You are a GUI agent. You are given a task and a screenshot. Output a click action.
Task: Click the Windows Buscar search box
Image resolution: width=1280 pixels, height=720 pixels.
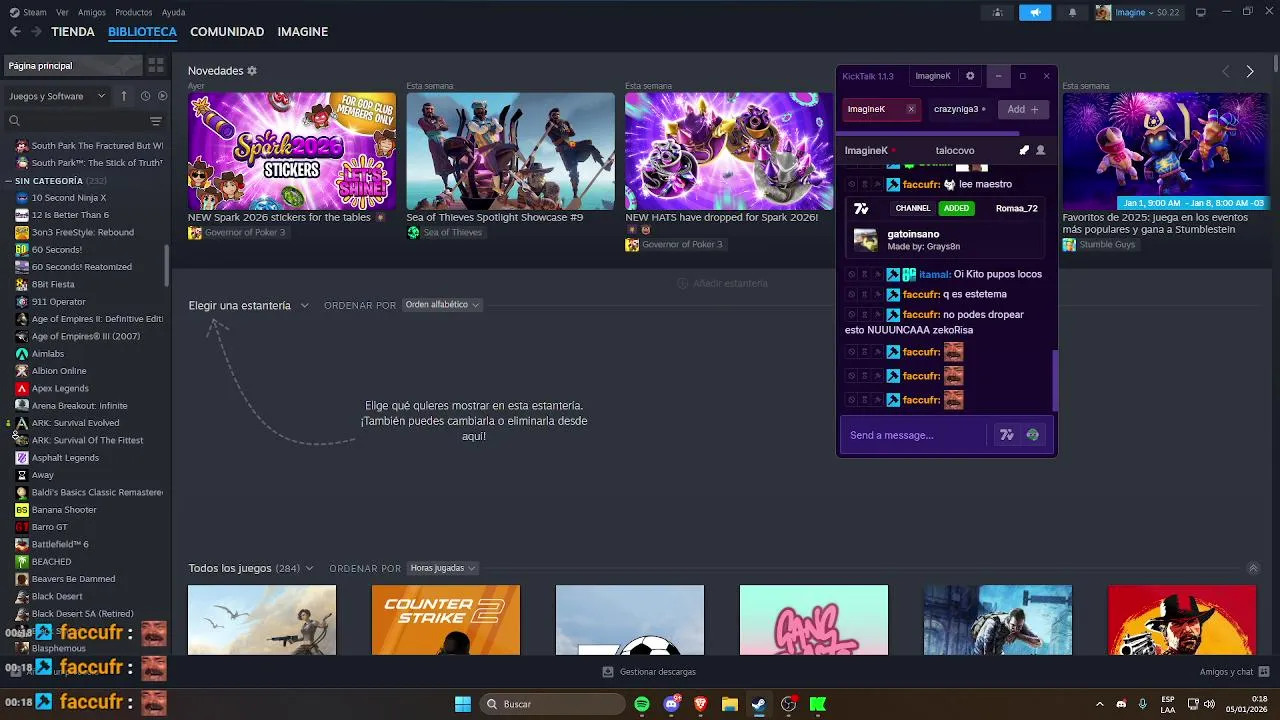(552, 704)
